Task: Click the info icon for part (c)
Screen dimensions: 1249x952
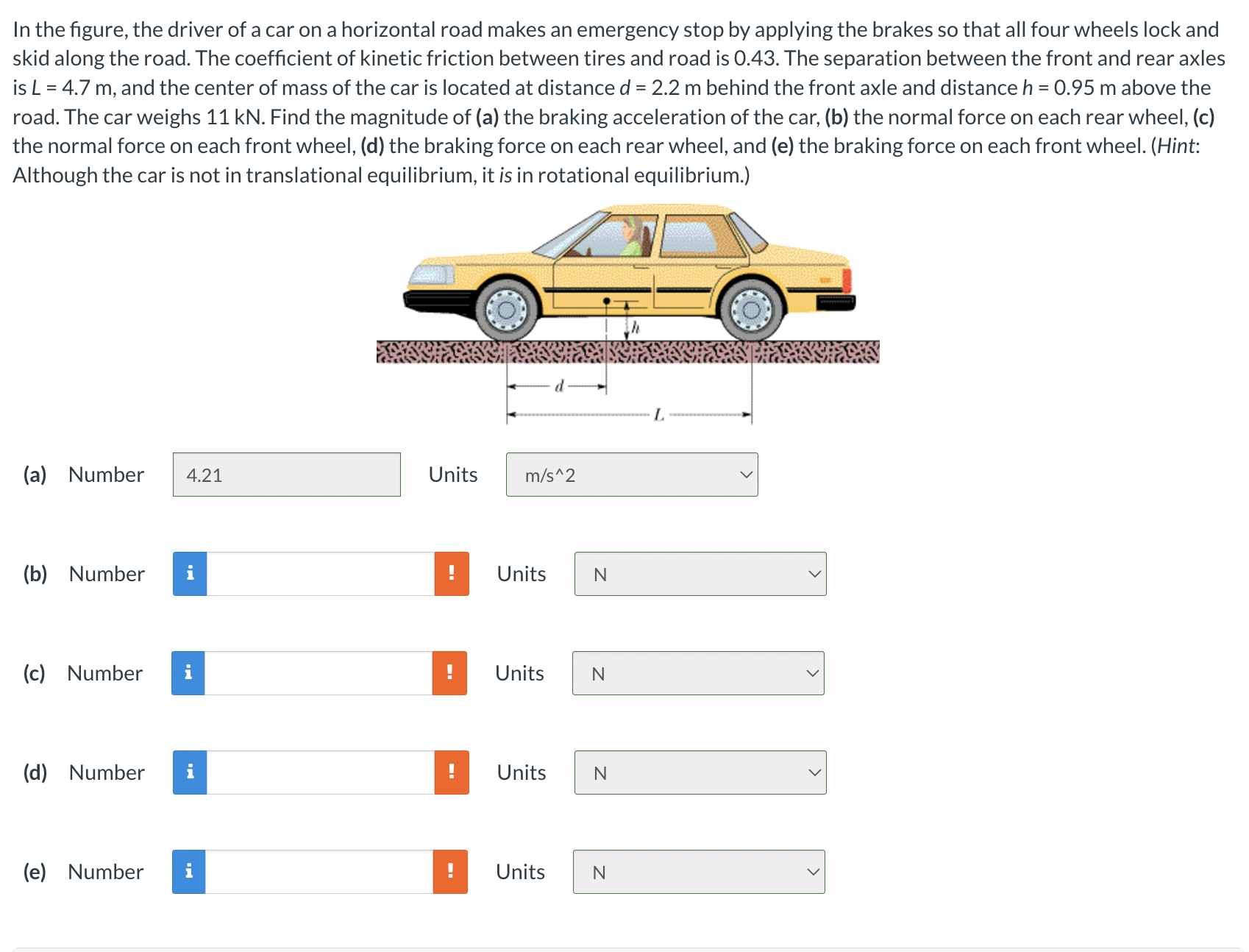Action: (190, 672)
